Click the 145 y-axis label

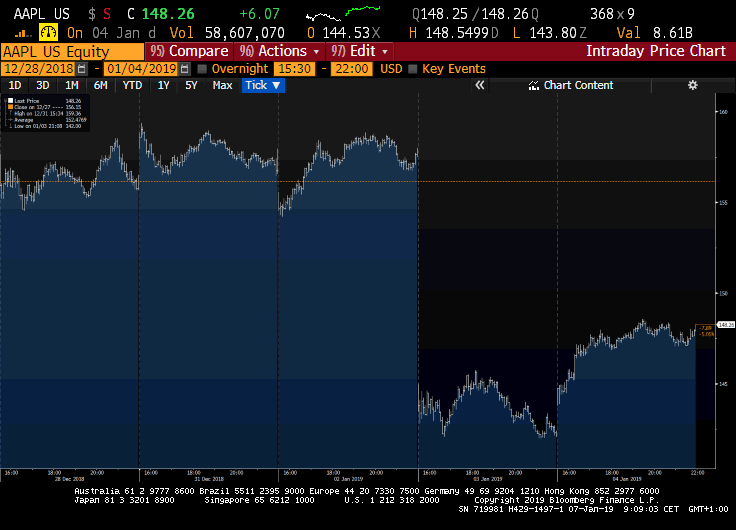click(x=723, y=384)
